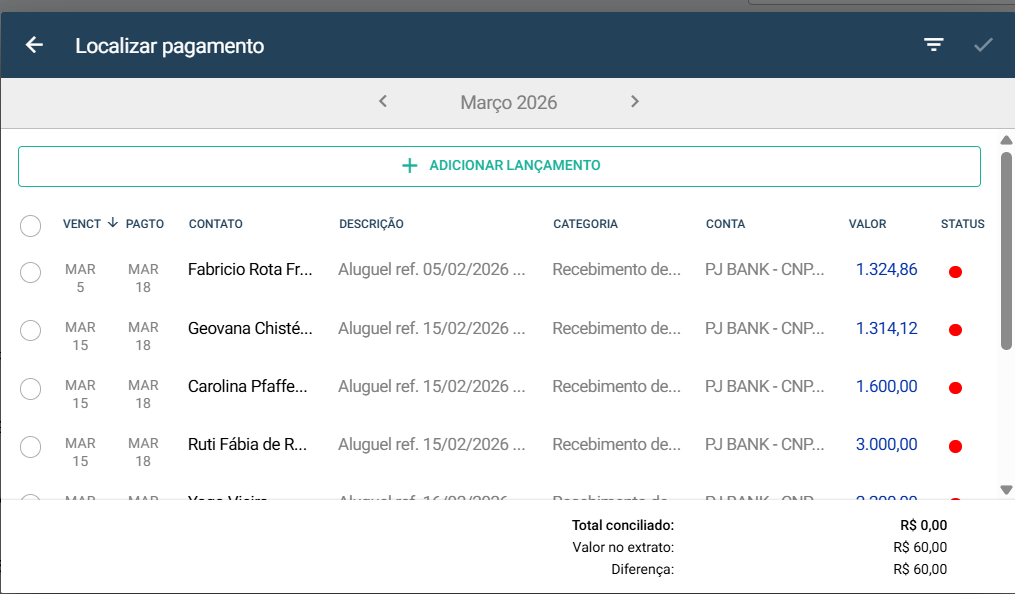Click value 3.000,00
Screen dimensions: 1015x594
[x=886, y=445]
